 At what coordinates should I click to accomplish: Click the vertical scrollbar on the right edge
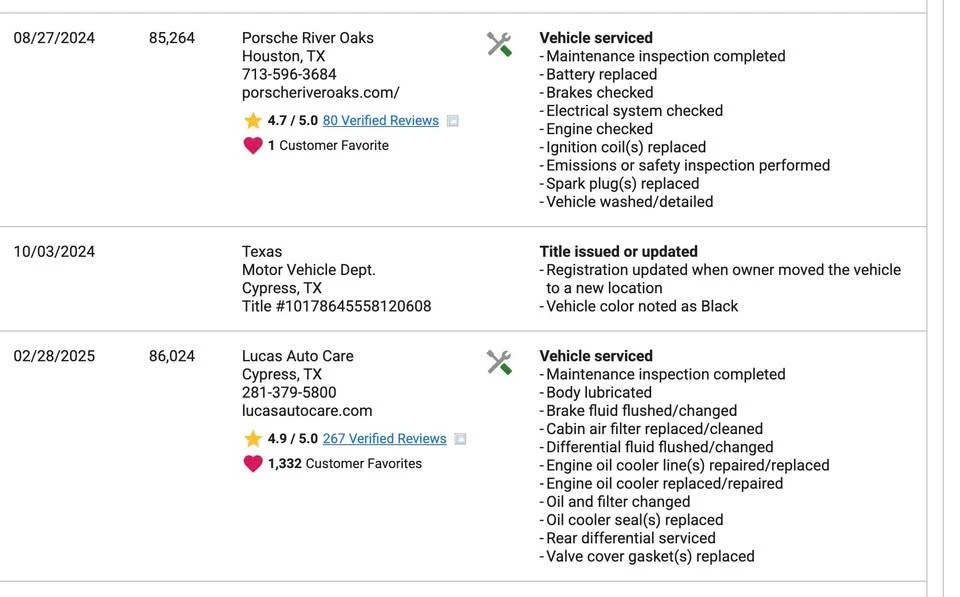[936, 298]
